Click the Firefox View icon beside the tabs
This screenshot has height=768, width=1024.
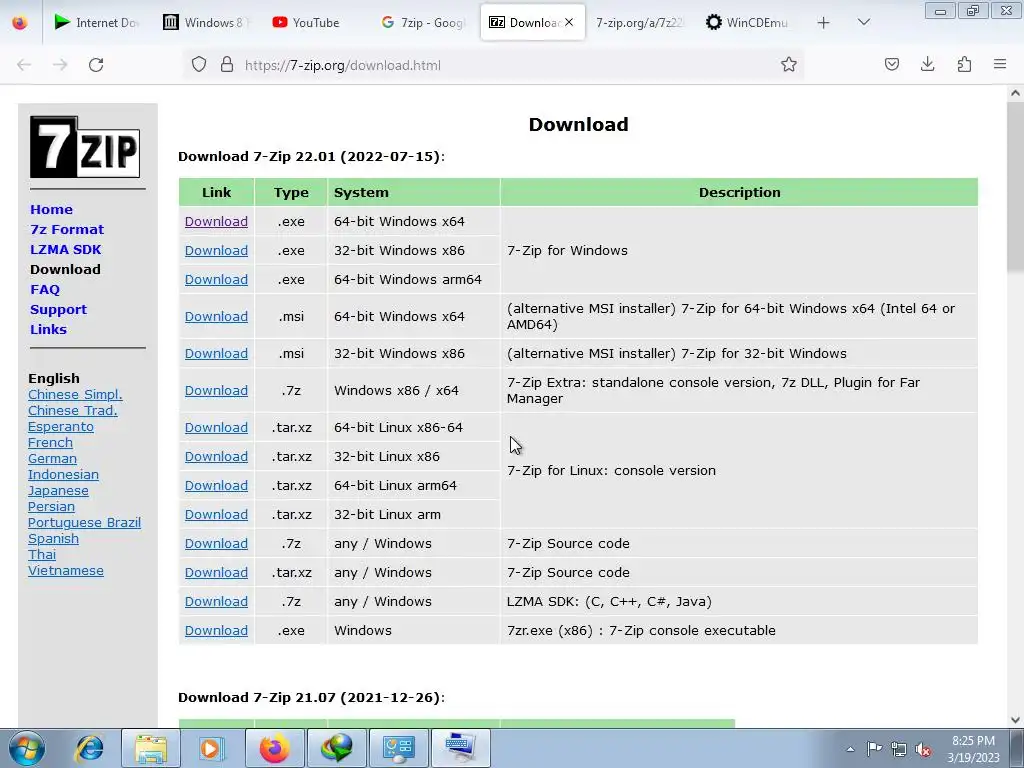[x=20, y=22]
